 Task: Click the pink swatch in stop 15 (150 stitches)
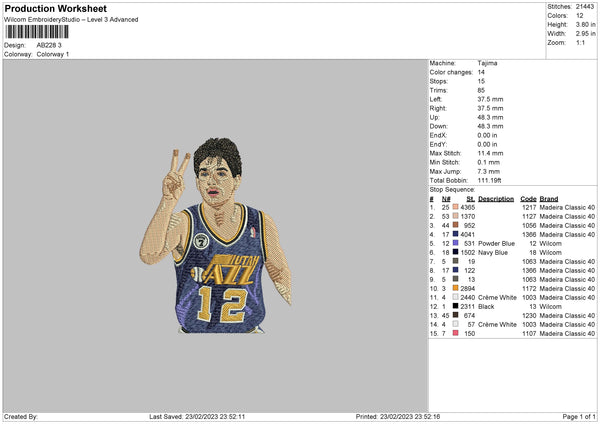[x=455, y=333]
